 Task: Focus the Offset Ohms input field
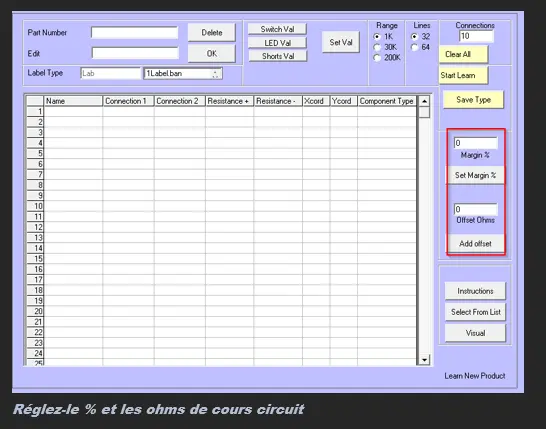click(476, 209)
